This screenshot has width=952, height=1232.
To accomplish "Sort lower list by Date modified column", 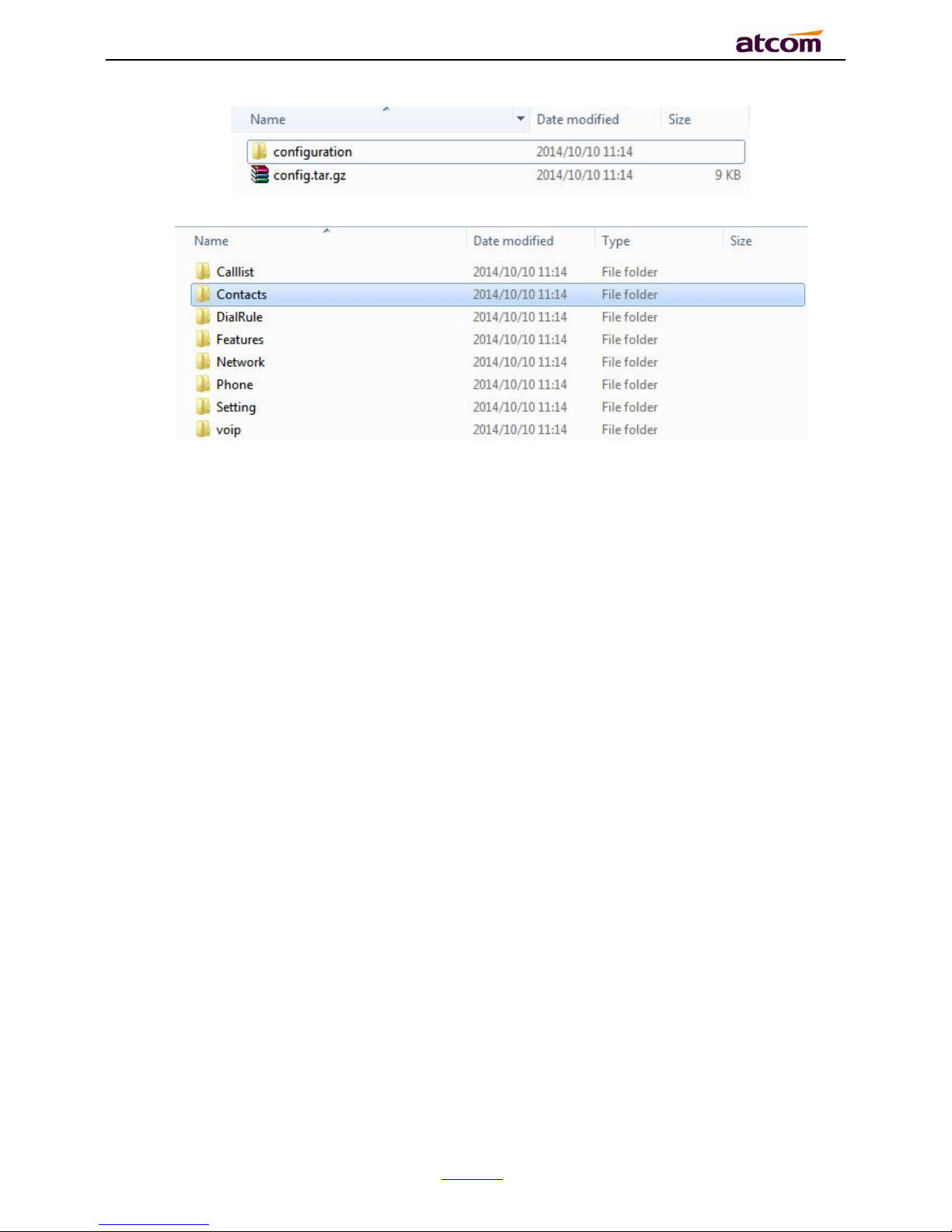I will [x=514, y=241].
